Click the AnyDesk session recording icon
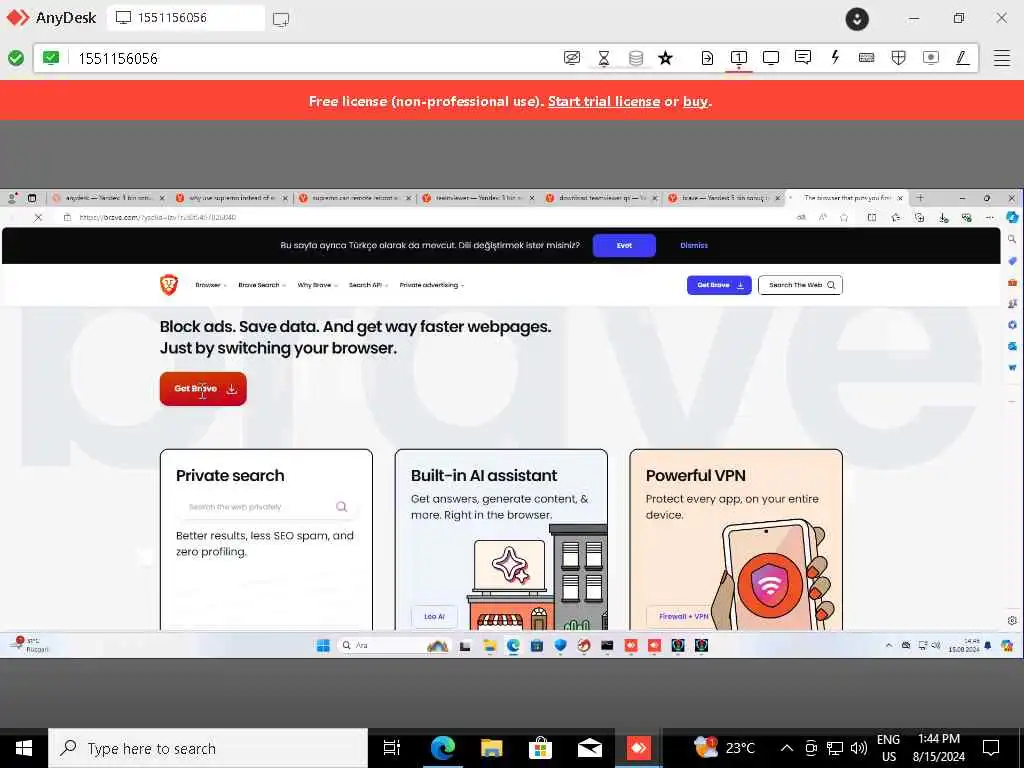The image size is (1024, 768). (x=931, y=58)
